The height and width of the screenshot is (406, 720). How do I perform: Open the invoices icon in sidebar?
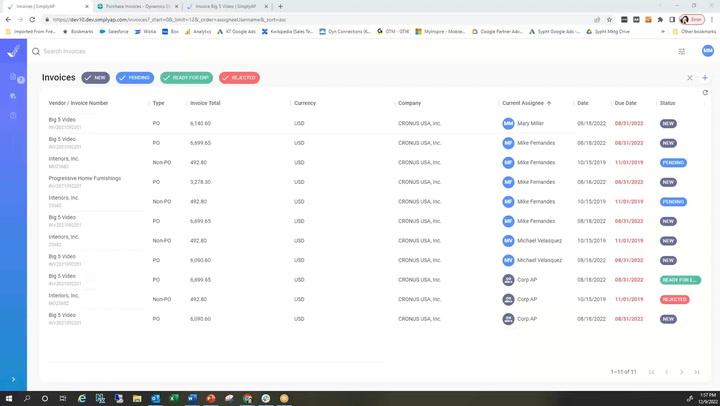click(x=13, y=77)
